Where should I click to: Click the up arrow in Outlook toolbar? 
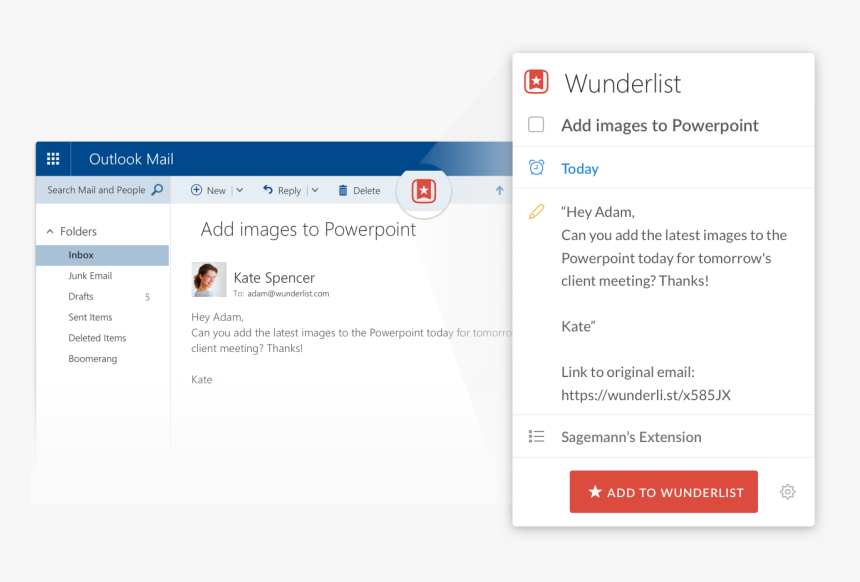click(499, 190)
